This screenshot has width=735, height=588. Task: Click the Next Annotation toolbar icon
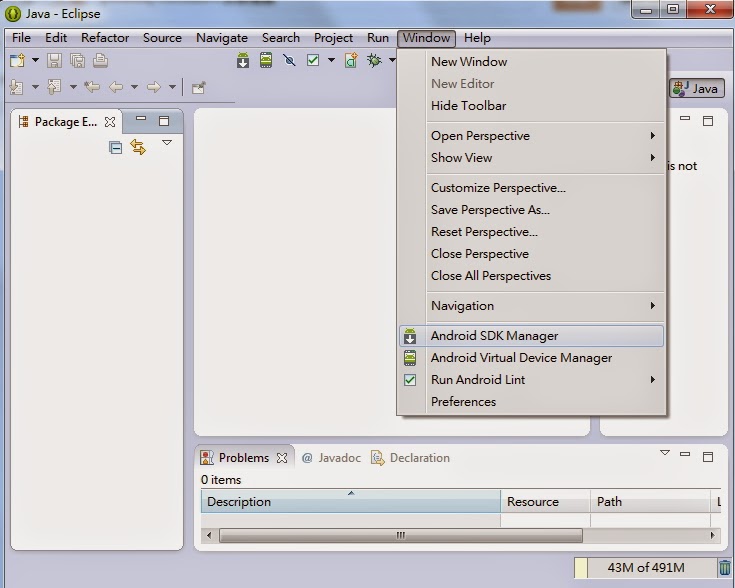point(16,87)
